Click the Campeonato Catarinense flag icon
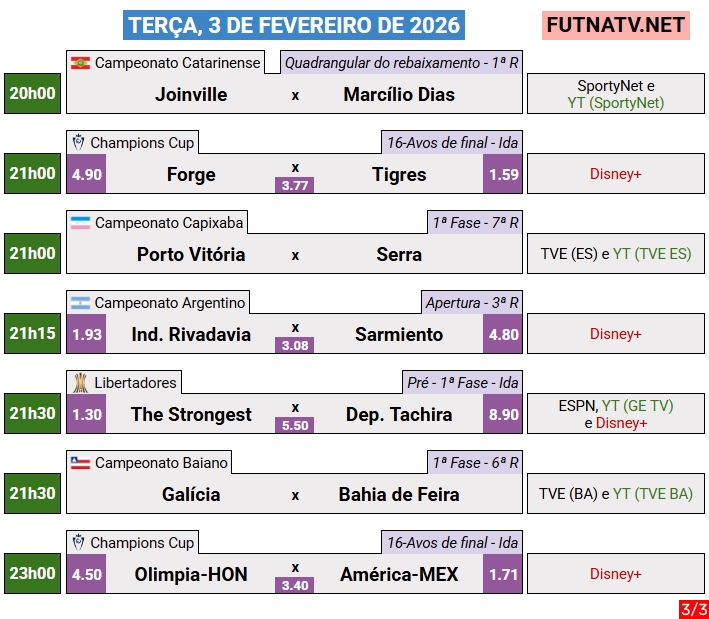709x619 pixels. [x=80, y=63]
